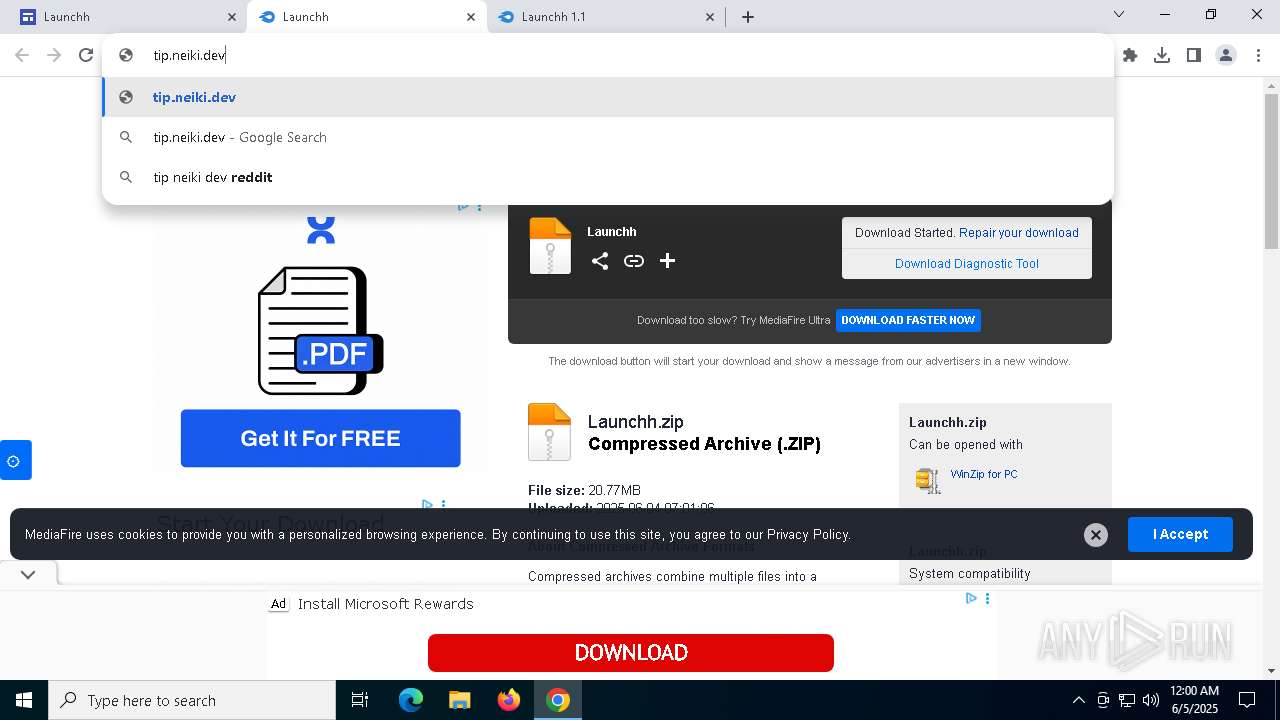Click the browser reload button
This screenshot has width=1280, height=720.
point(86,55)
